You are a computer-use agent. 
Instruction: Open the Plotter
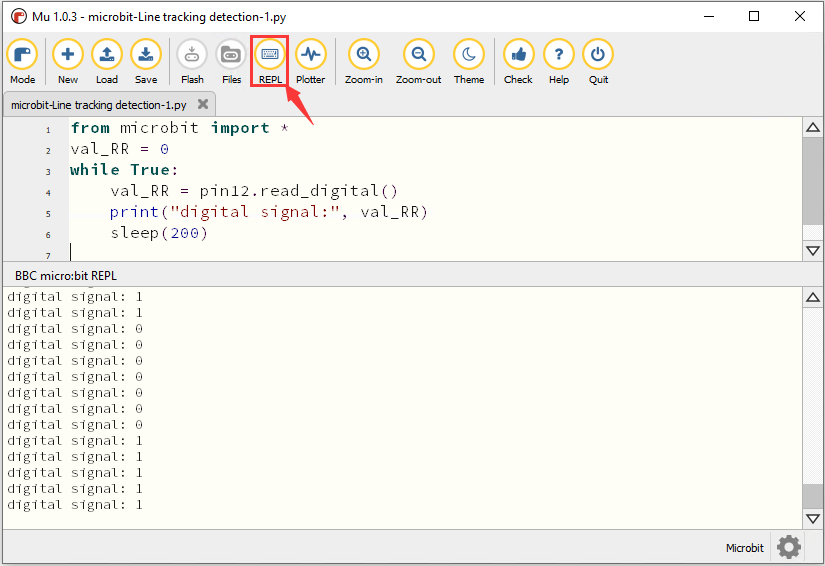click(x=310, y=62)
